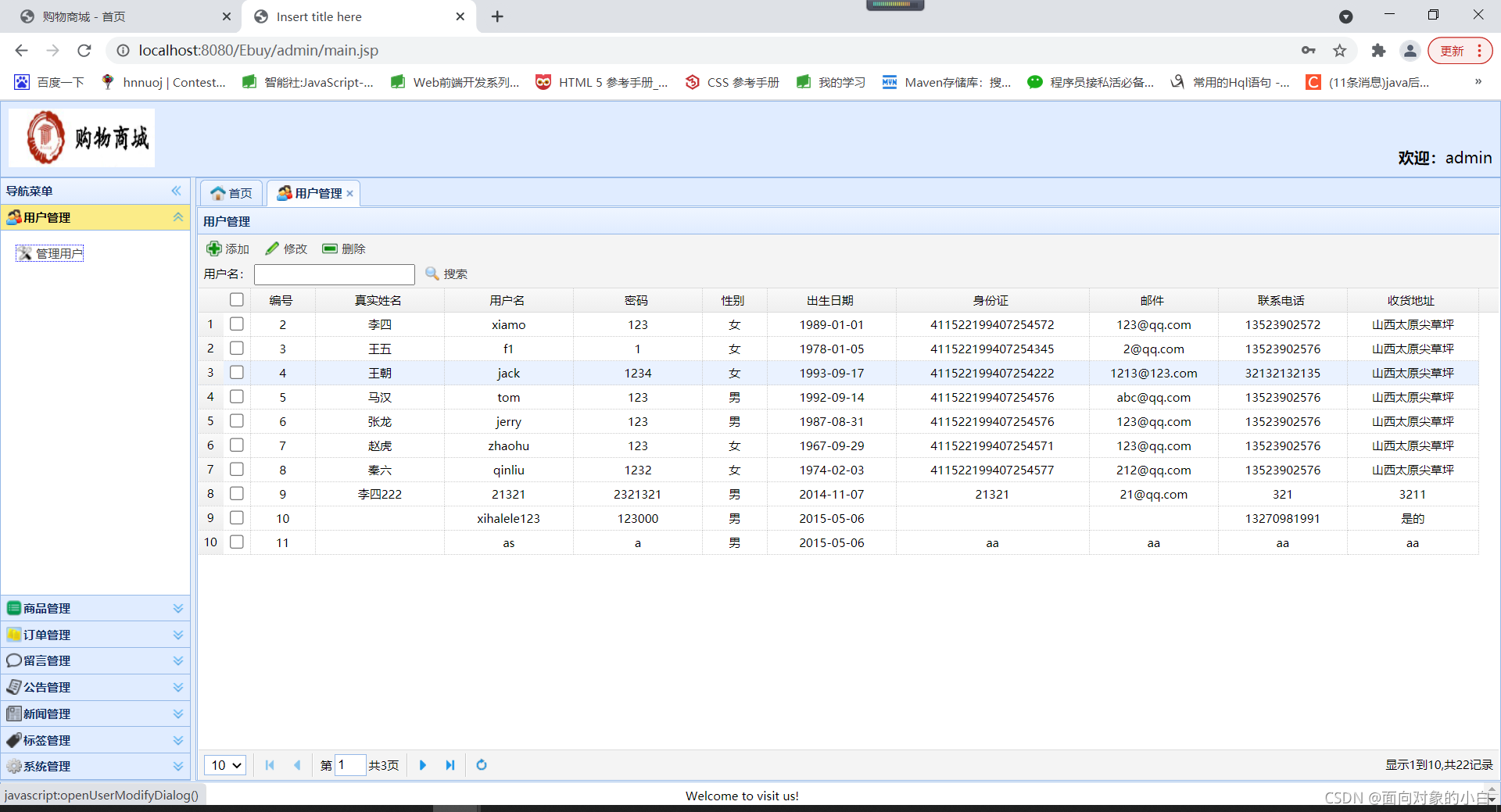
Task: Check the row for user f1
Action: 237,348
